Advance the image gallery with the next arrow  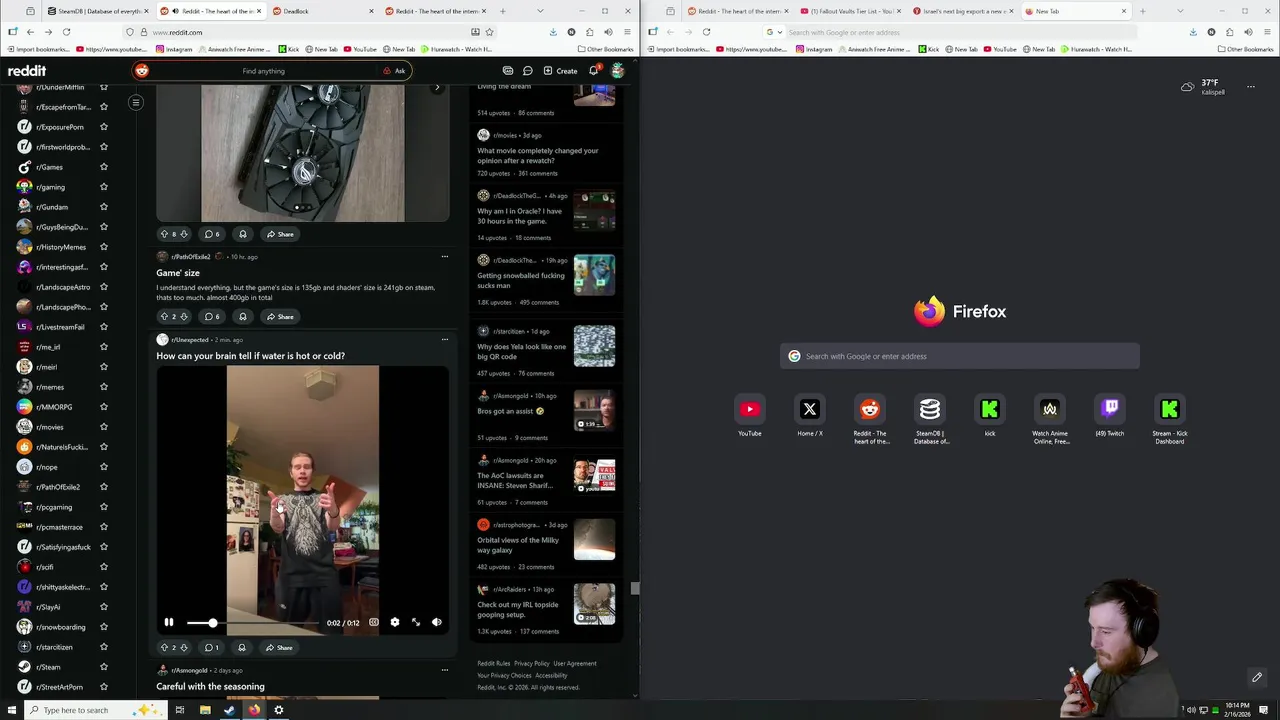coord(437,88)
